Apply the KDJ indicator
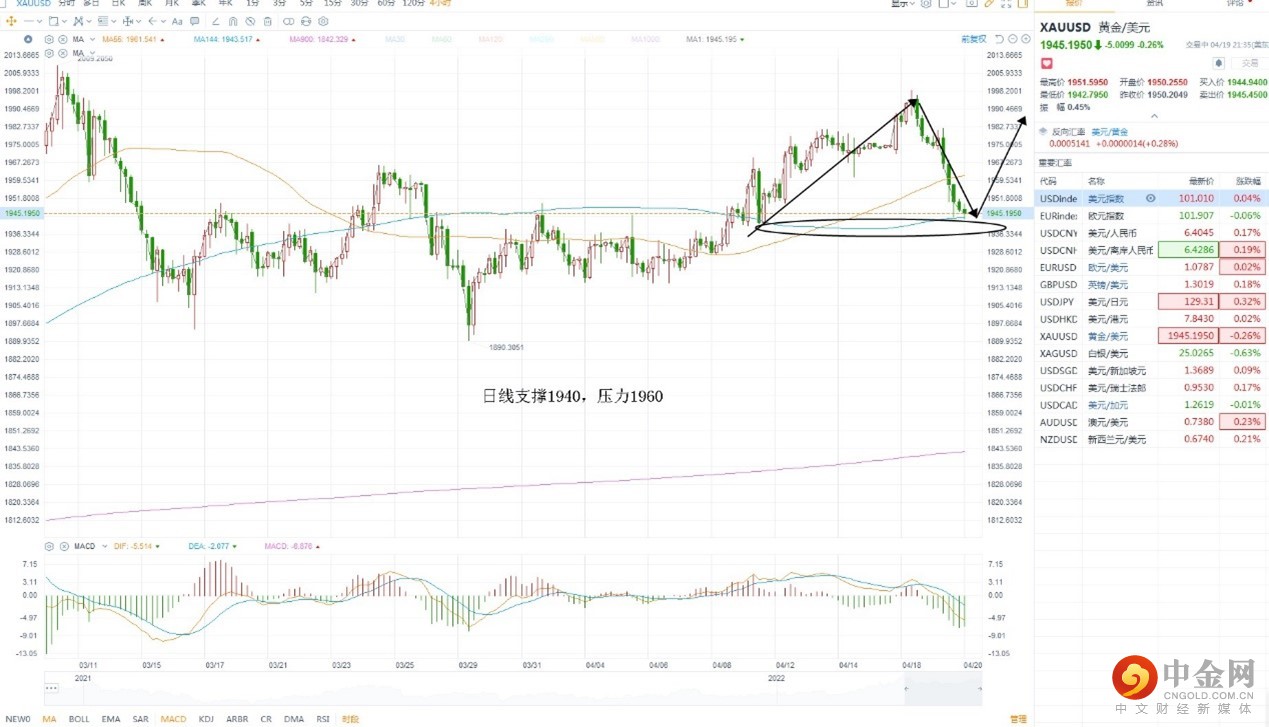 click(x=206, y=719)
